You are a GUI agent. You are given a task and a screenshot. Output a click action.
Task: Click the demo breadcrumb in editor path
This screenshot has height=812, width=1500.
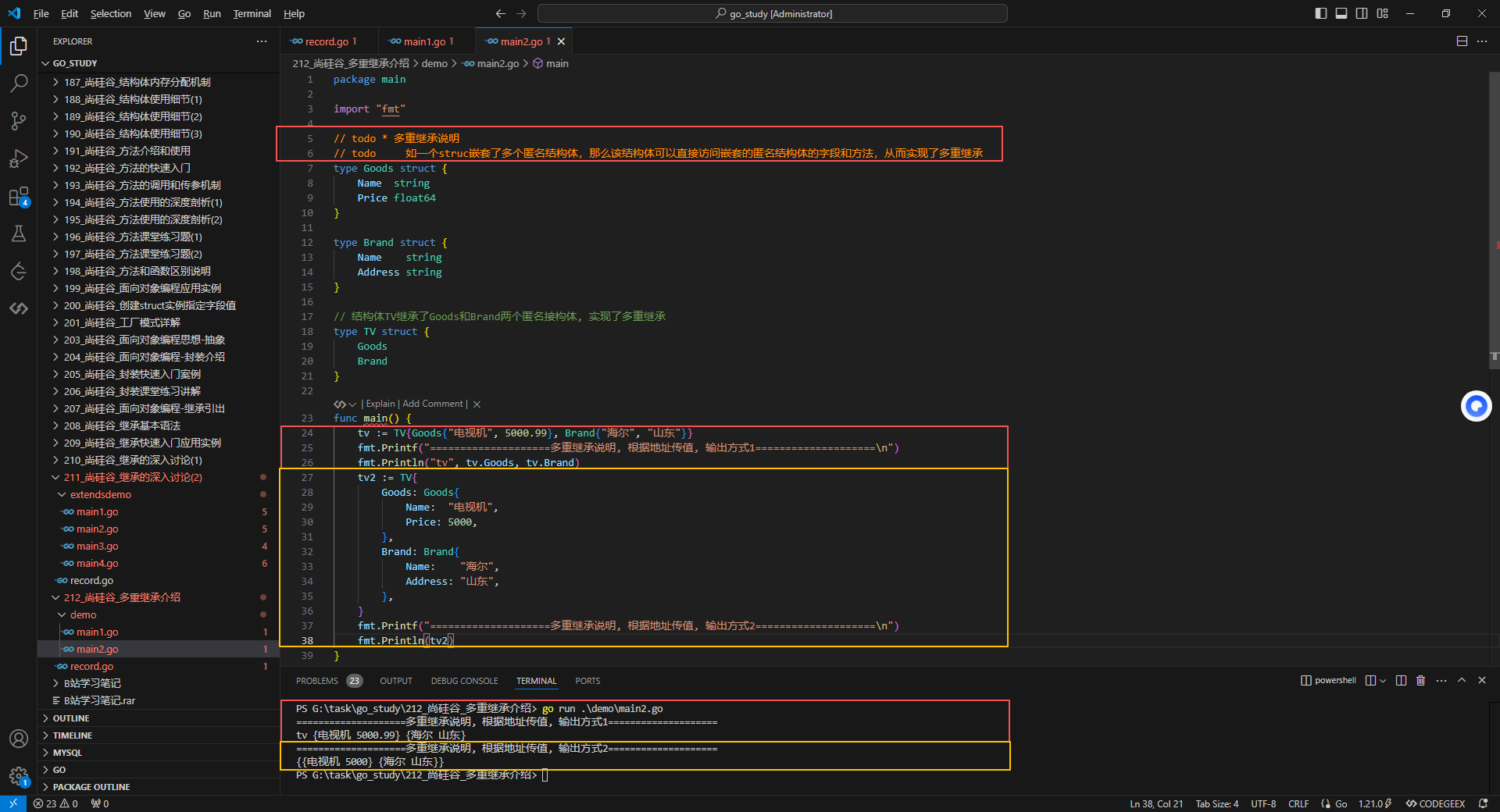tap(434, 63)
